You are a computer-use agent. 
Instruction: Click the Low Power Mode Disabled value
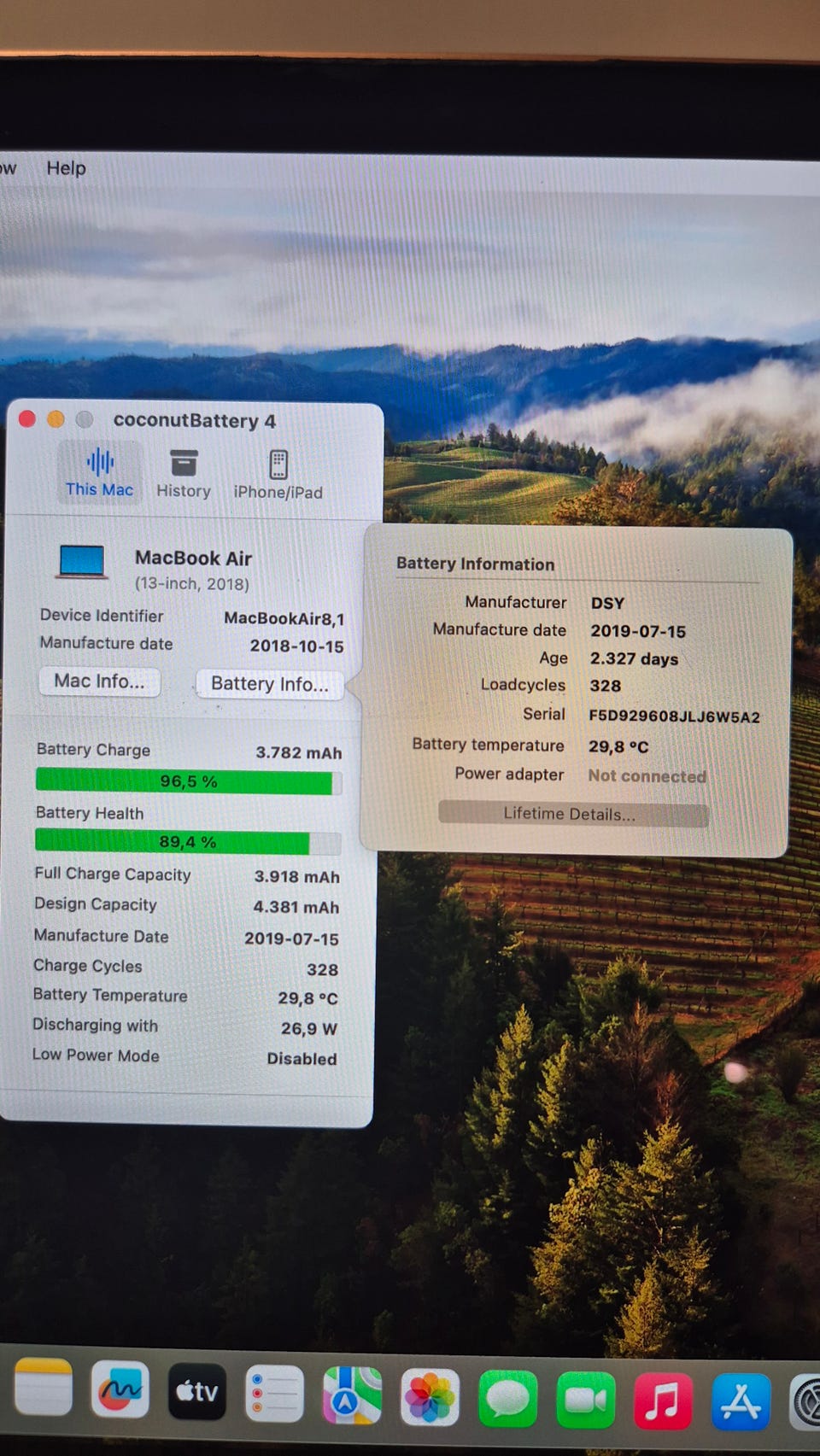[302, 1059]
